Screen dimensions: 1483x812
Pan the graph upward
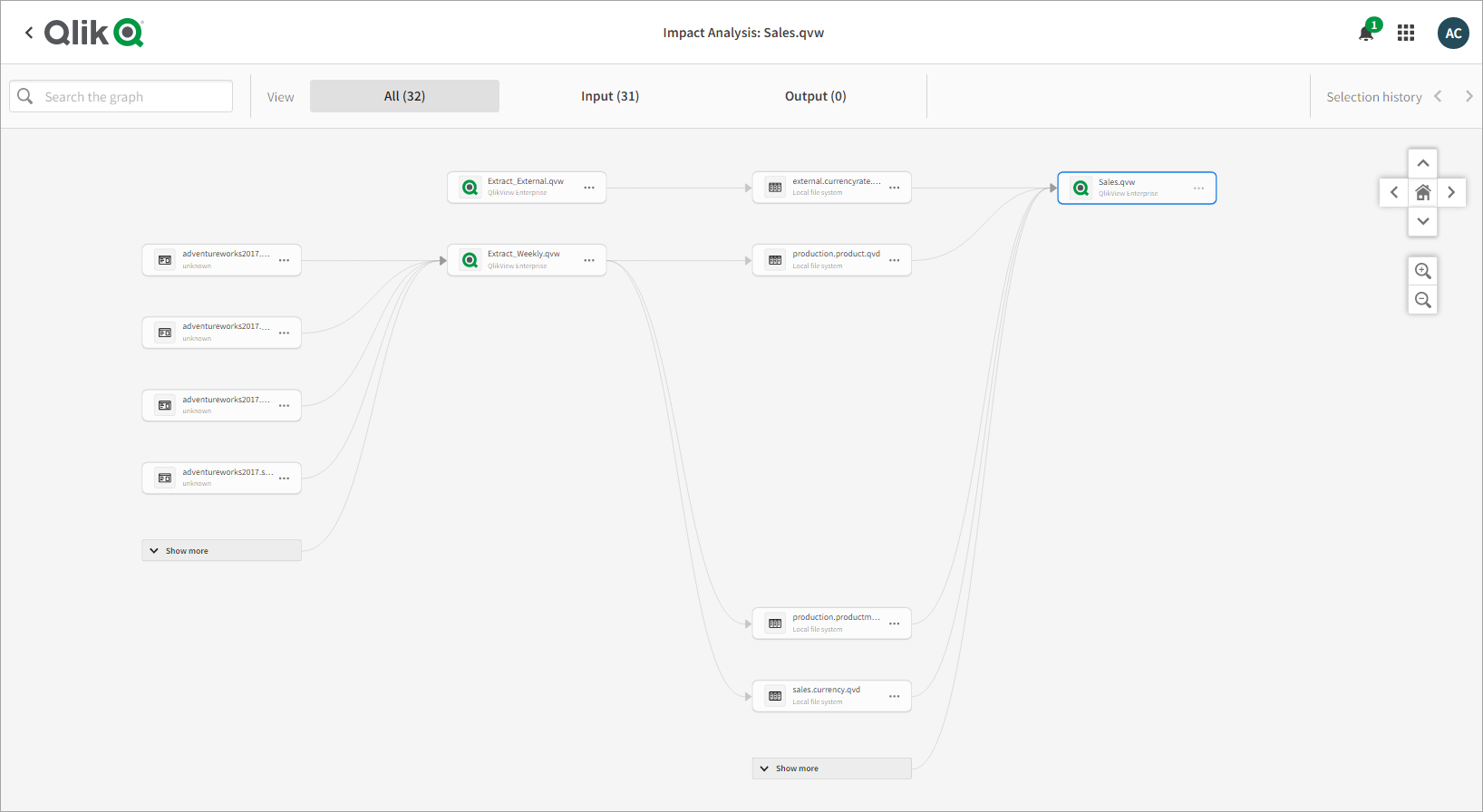click(1423, 163)
